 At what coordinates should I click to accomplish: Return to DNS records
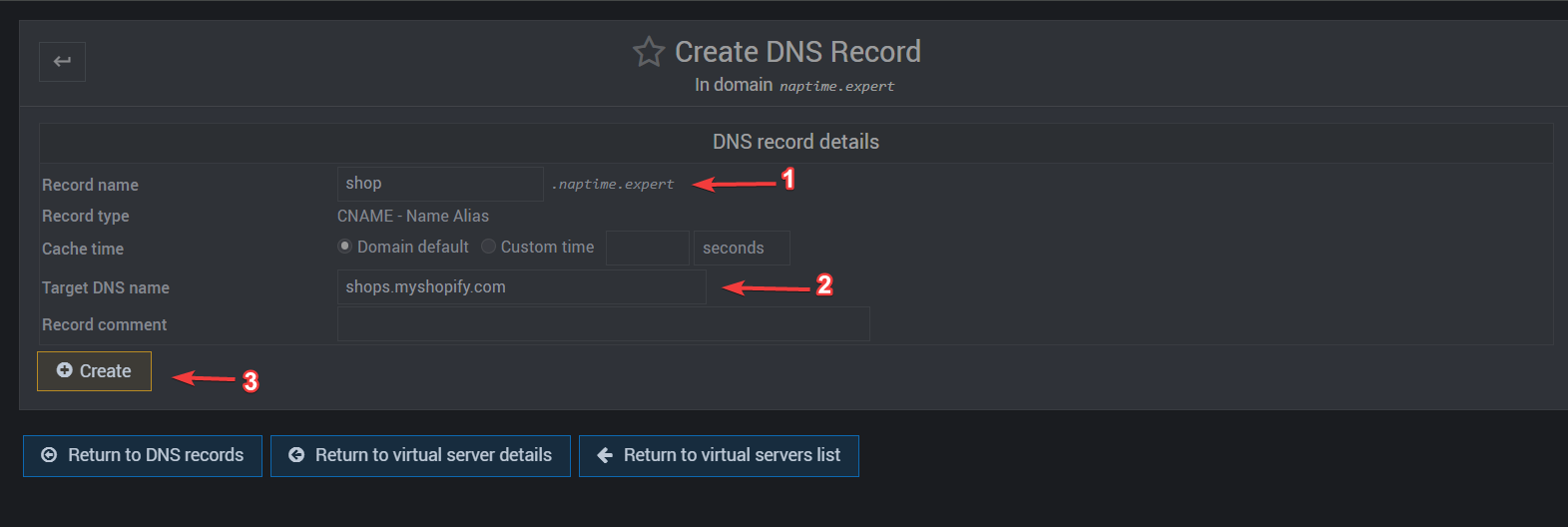(x=143, y=456)
